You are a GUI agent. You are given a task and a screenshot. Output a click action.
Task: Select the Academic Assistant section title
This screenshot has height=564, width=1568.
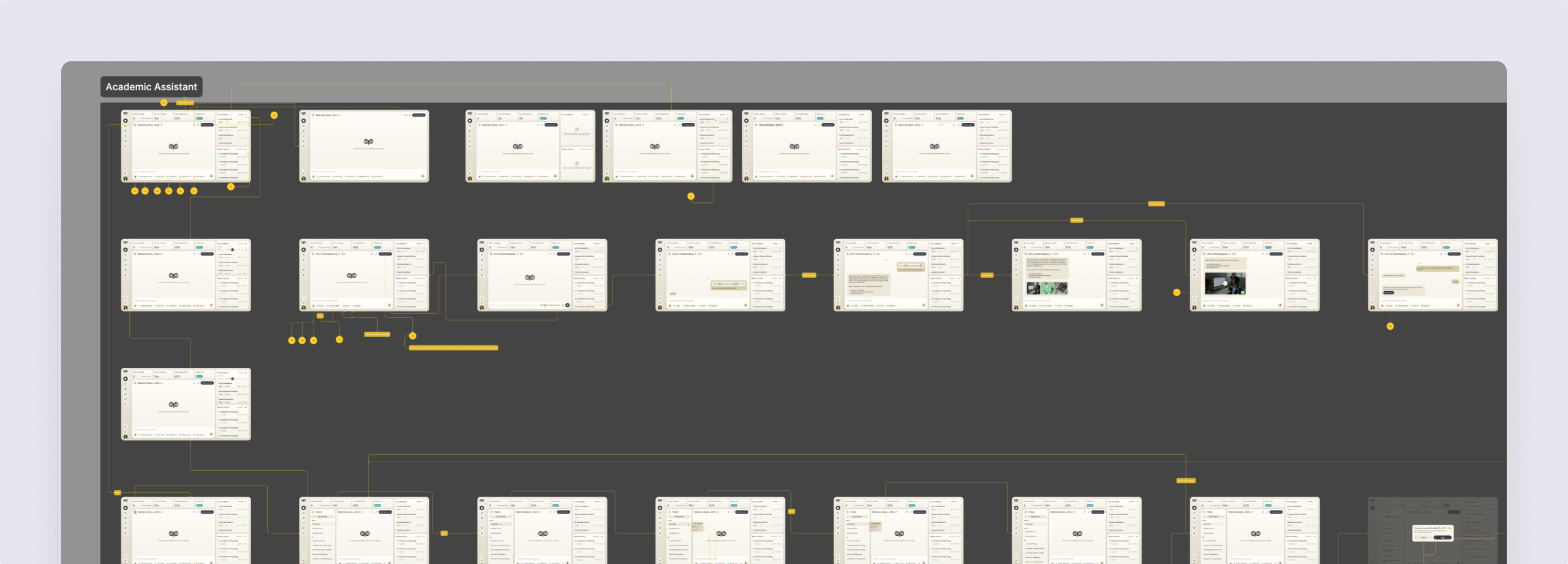pyautogui.click(x=151, y=86)
